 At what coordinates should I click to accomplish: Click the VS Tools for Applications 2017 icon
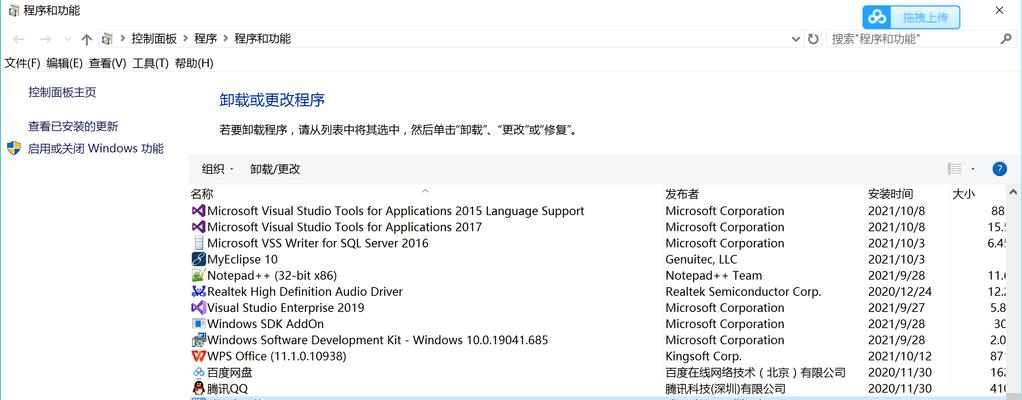tap(199, 227)
